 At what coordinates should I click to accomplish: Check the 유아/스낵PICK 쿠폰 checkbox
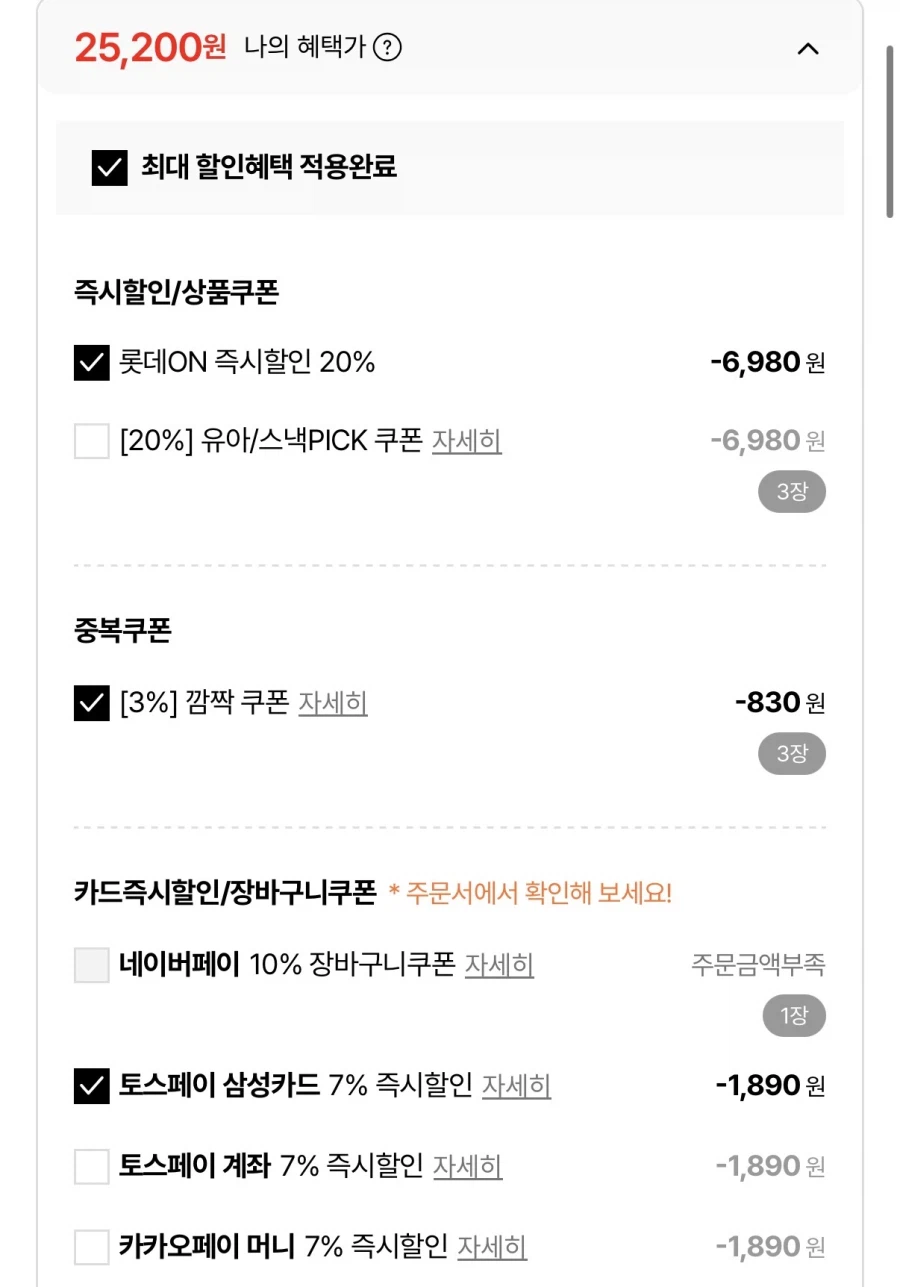pos(92,441)
